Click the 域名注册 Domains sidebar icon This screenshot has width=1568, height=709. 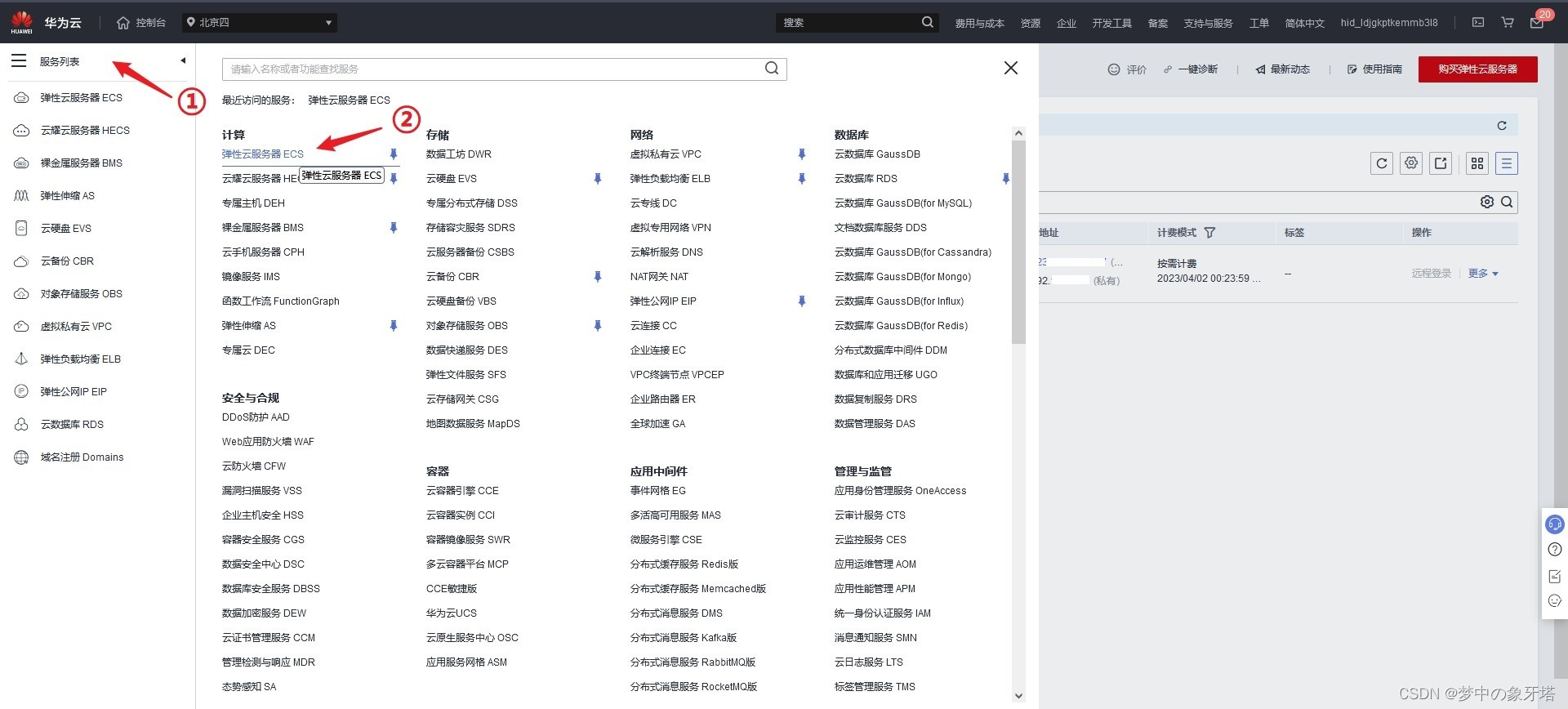pos(21,457)
